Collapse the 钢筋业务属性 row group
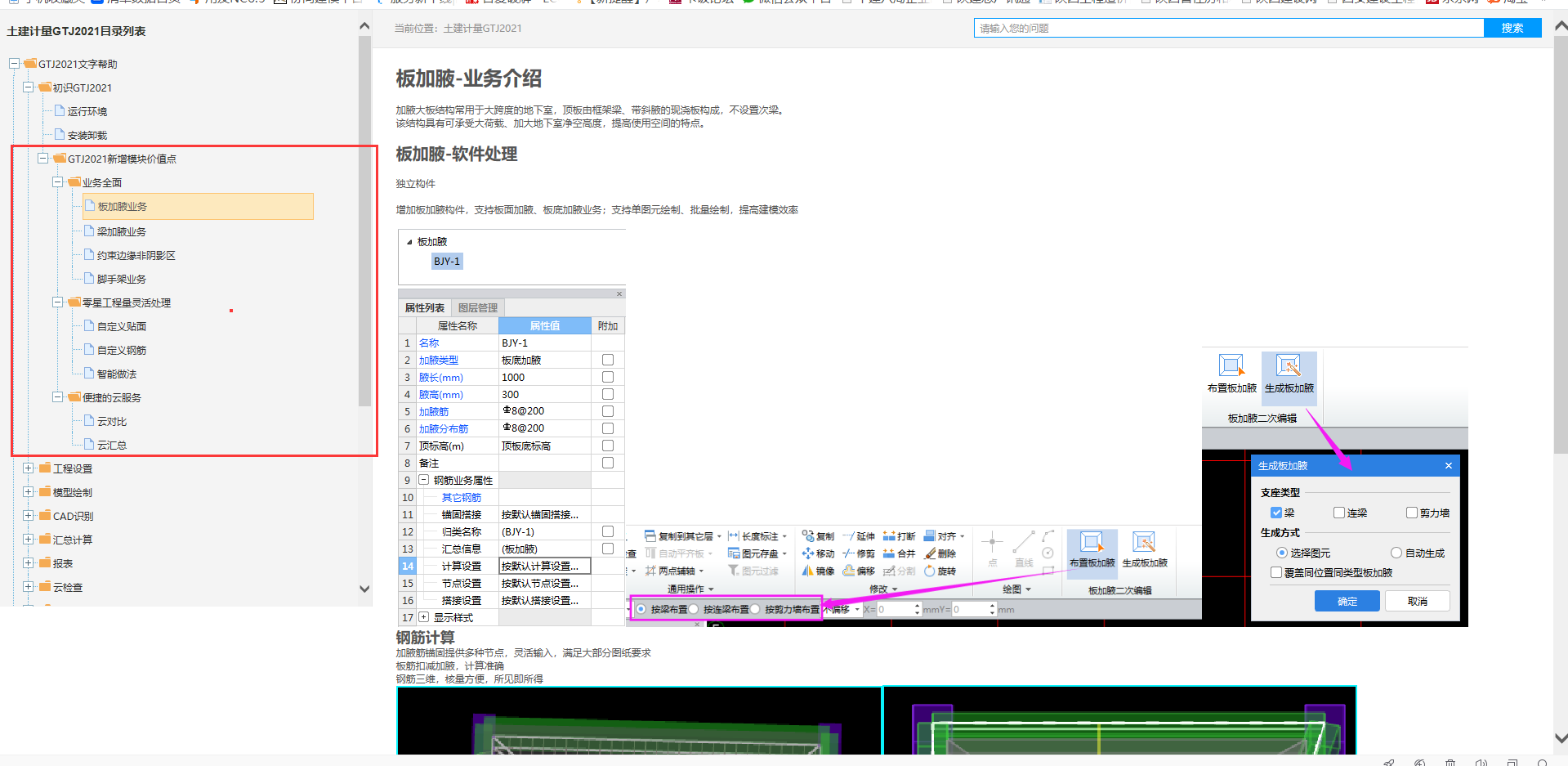This screenshot has width=1568, height=766. (424, 480)
